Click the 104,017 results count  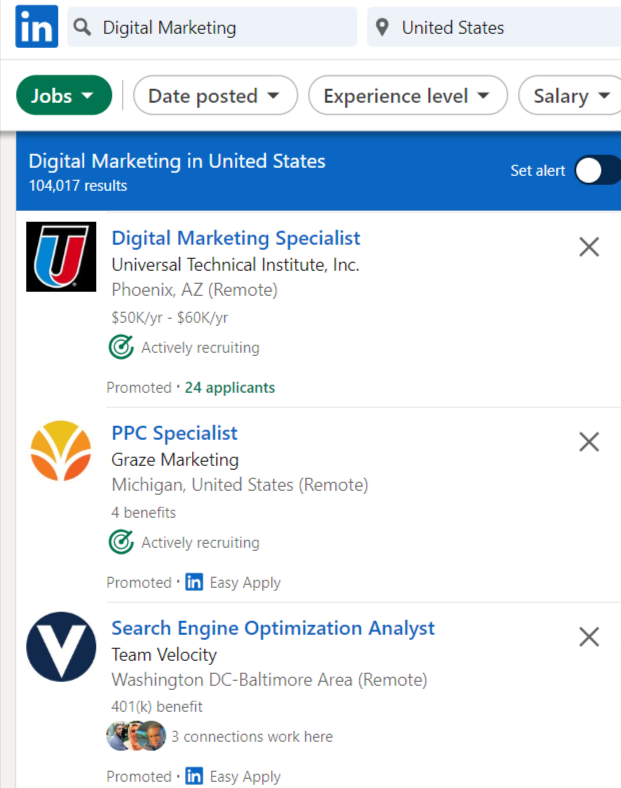(78, 185)
